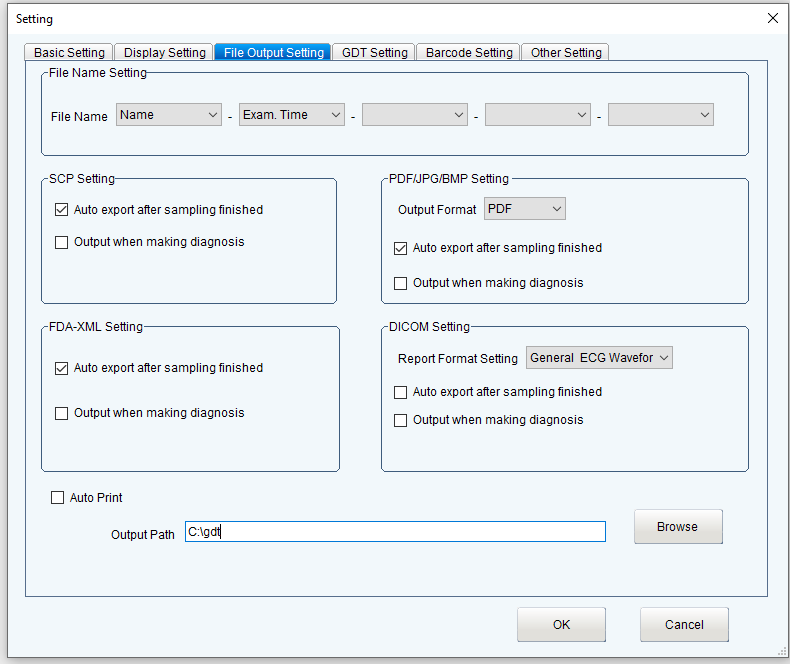Go to the GDT Setting tab
Image resolution: width=790 pixels, height=664 pixels.
click(374, 52)
